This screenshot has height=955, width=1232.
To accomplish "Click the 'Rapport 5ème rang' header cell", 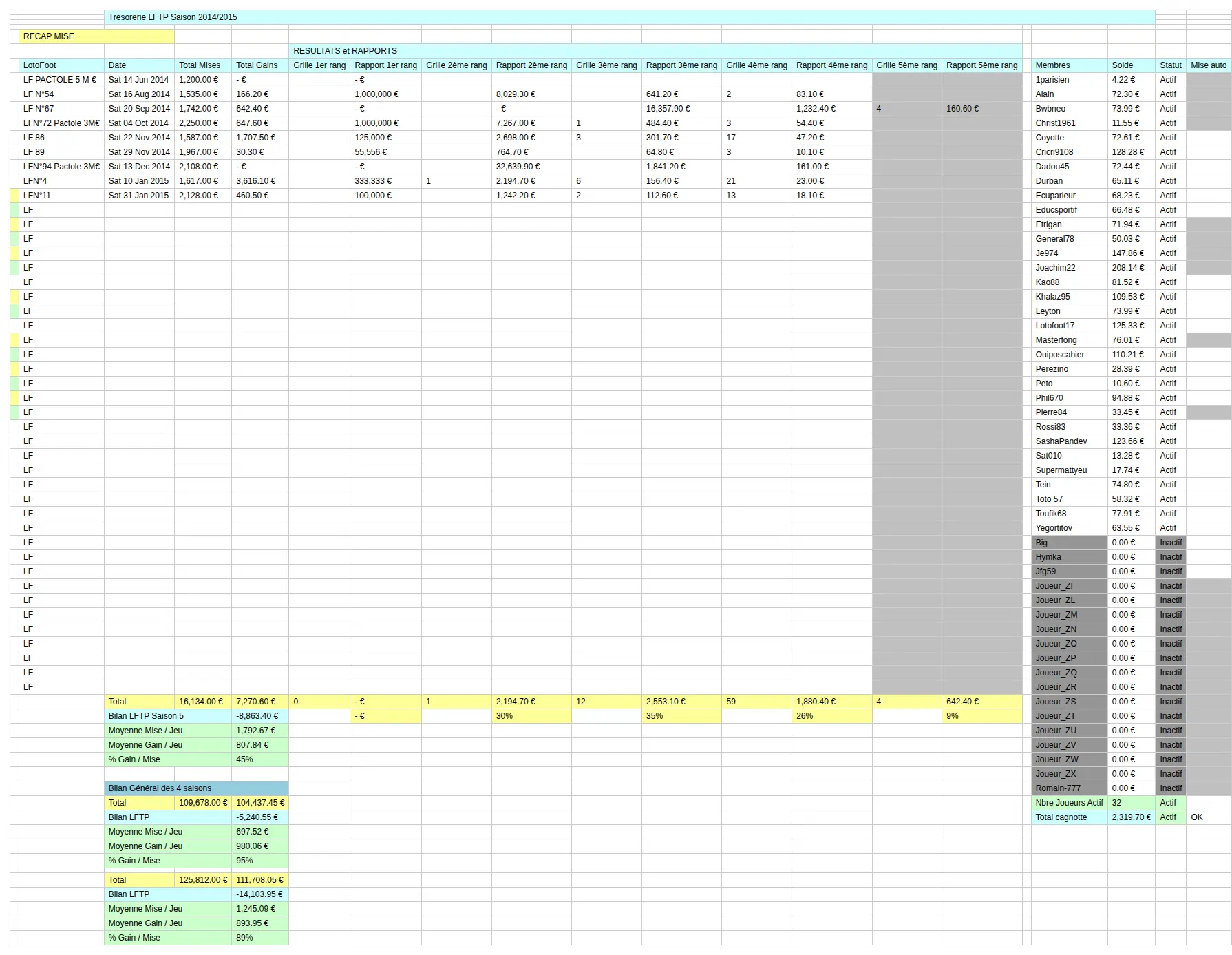I will [981, 65].
